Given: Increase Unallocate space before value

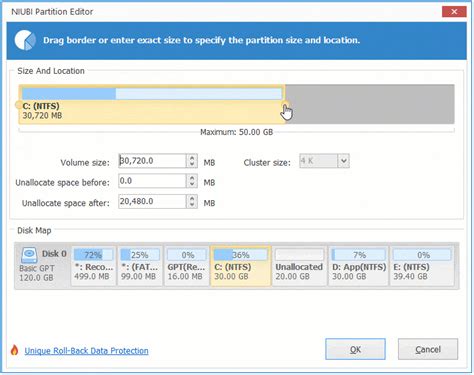Looking at the screenshot, I should tap(192, 178).
